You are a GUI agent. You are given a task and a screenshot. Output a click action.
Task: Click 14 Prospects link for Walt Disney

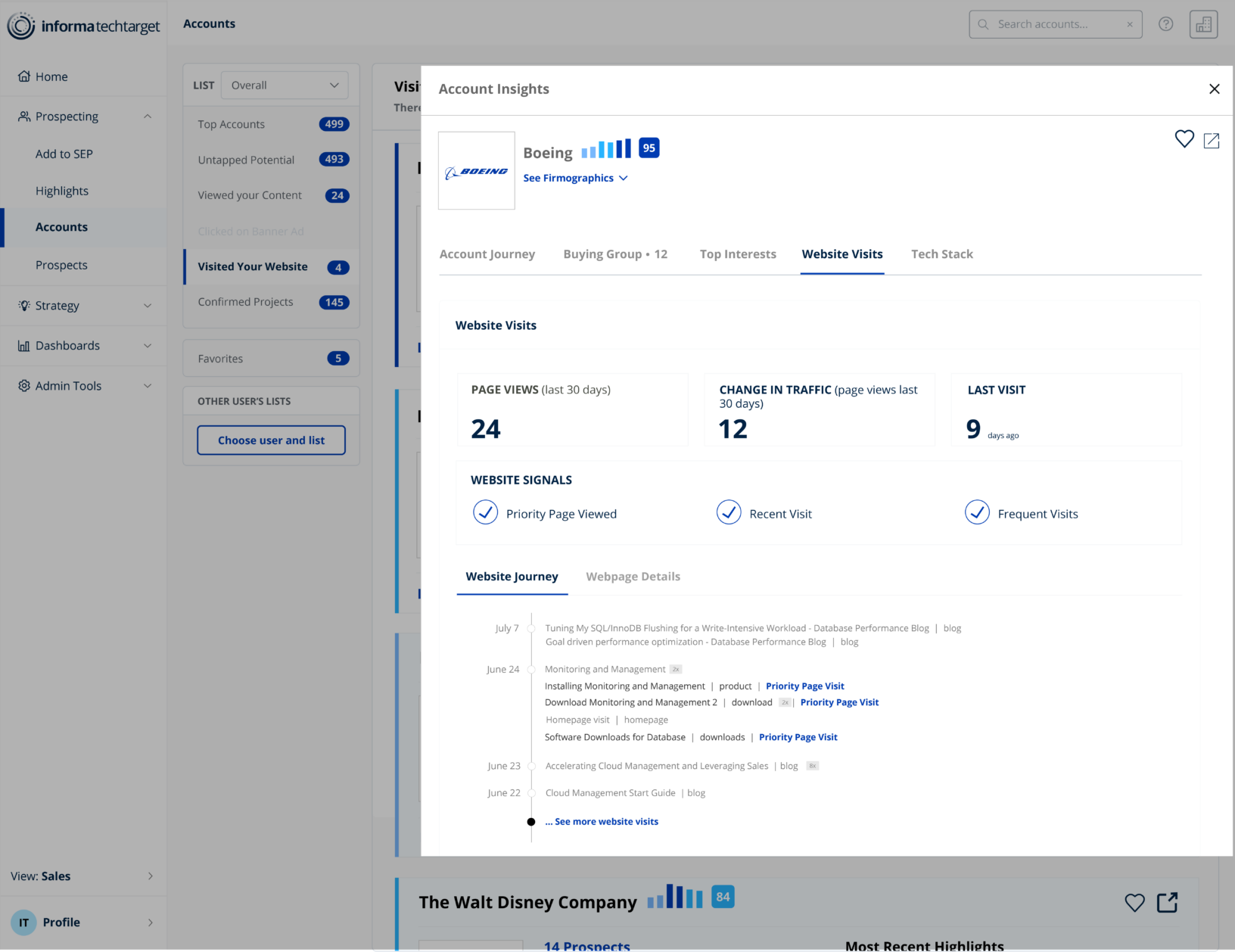click(587, 945)
